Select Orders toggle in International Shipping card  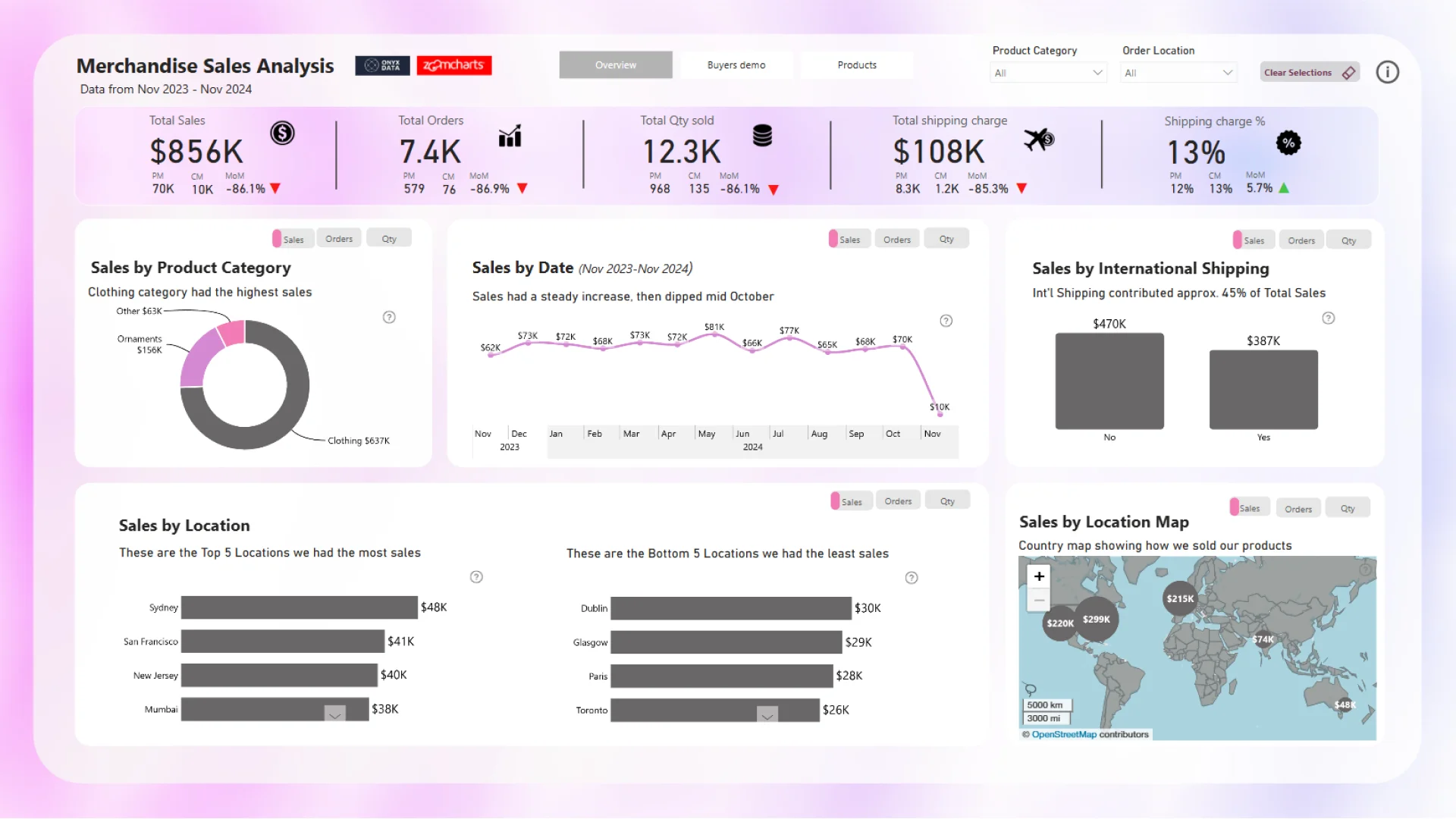coord(1301,240)
